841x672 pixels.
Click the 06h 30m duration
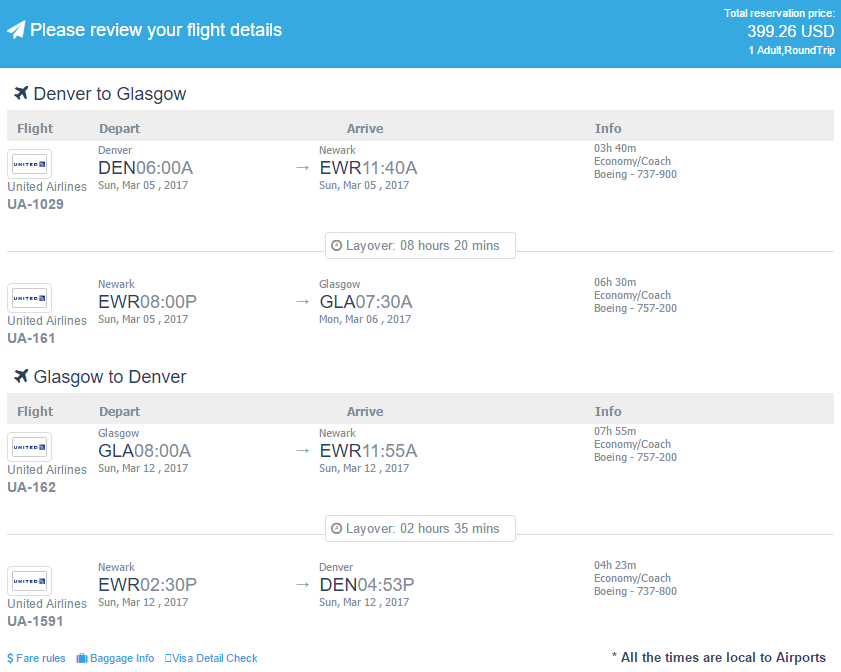tap(615, 282)
